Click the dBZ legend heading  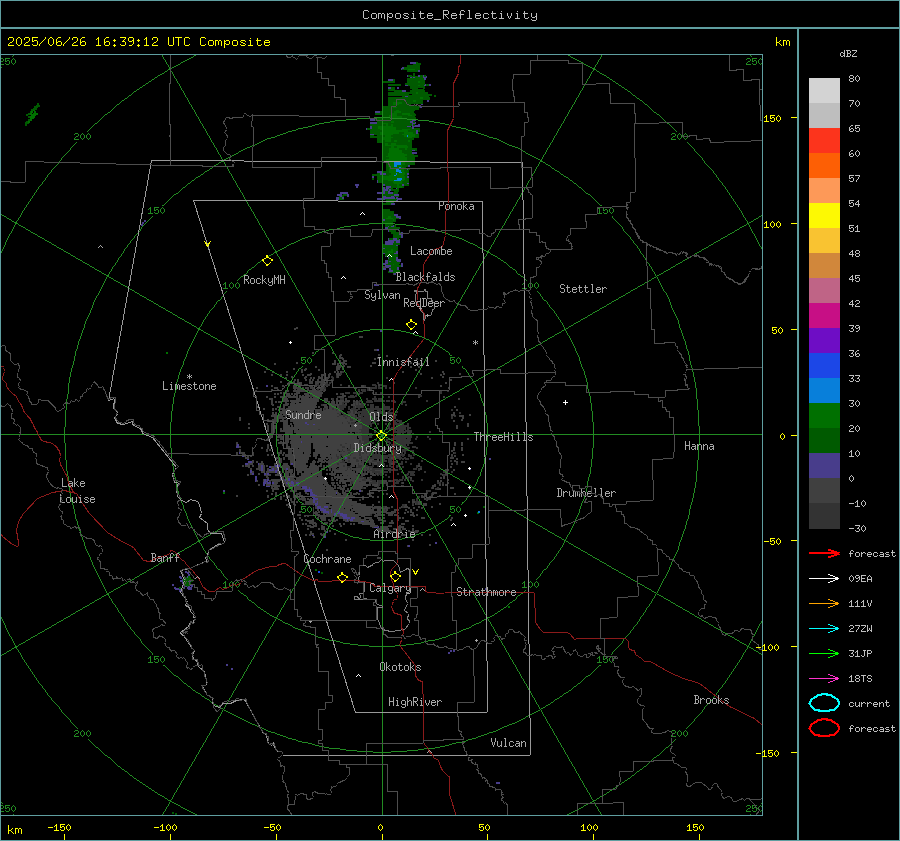point(848,53)
